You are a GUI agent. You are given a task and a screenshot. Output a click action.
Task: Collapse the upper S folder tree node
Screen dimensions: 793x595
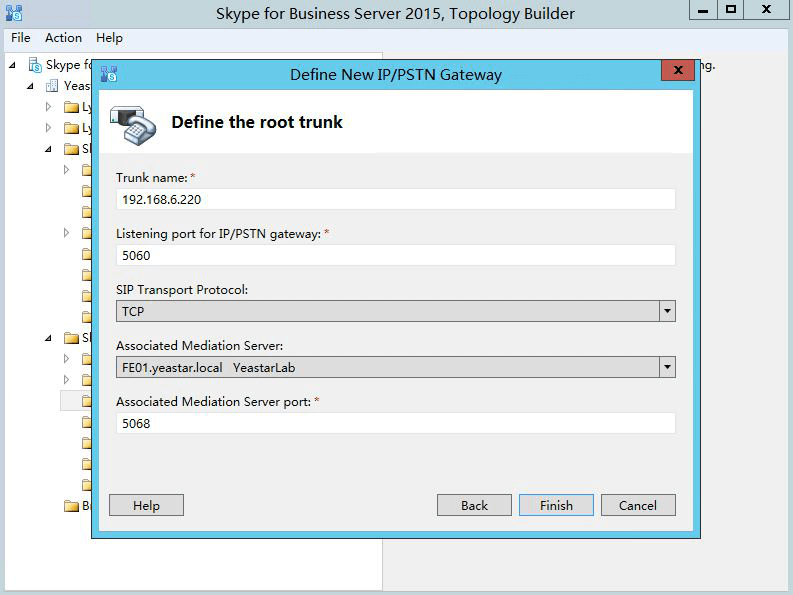(49, 149)
